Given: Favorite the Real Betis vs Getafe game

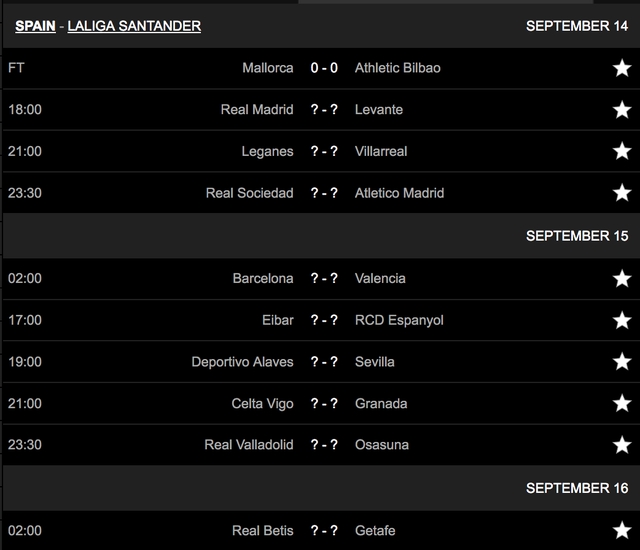Looking at the screenshot, I should [622, 531].
